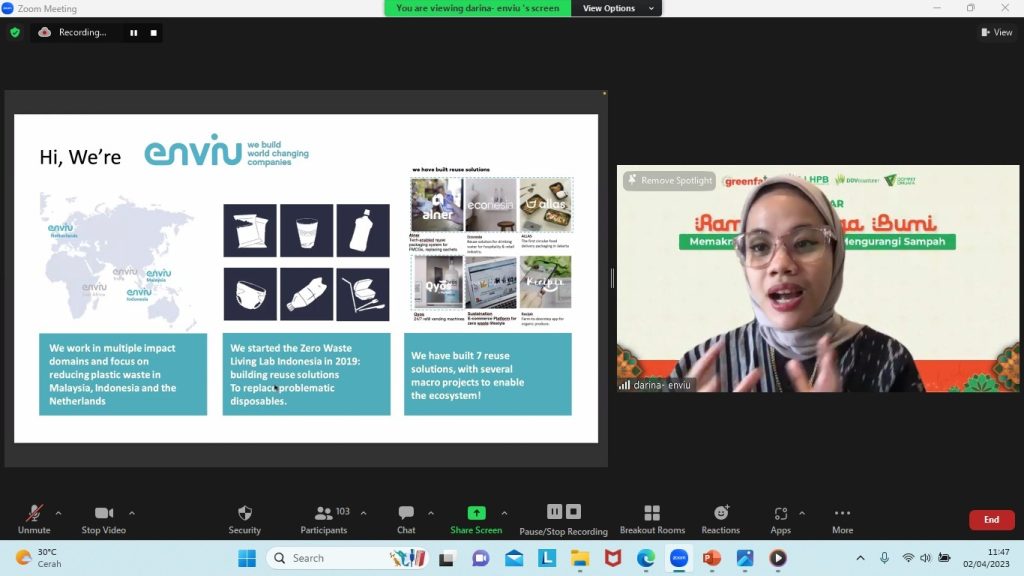Open Task View in the taskbar
Image resolution: width=1024 pixels, height=576 pixels.
tap(447, 558)
